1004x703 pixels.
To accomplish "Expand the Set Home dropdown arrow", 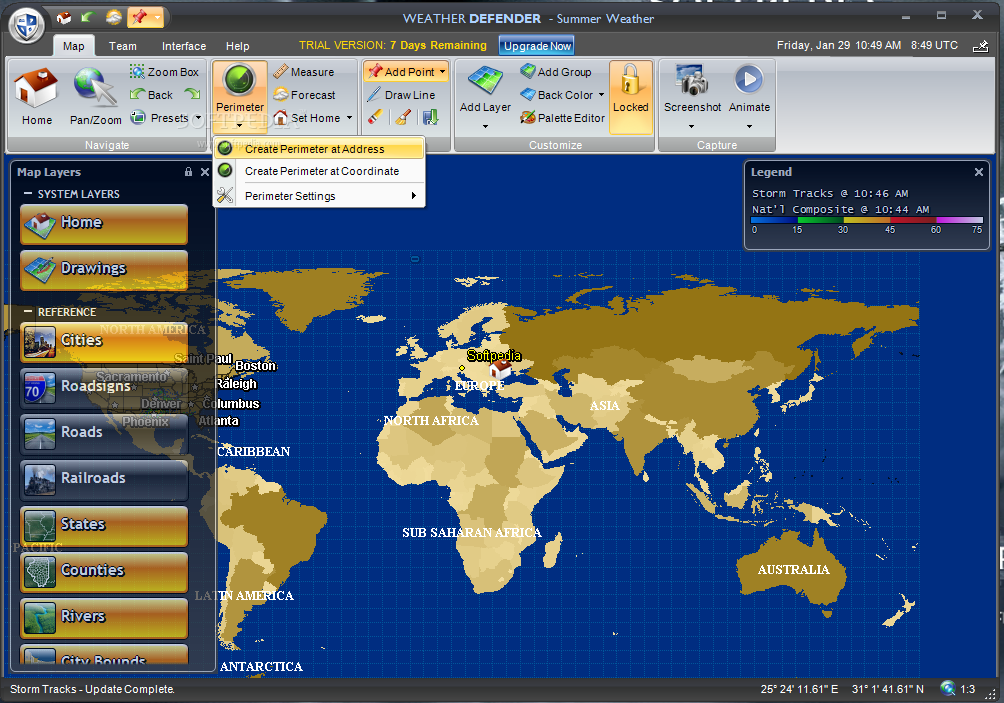I will (349, 118).
